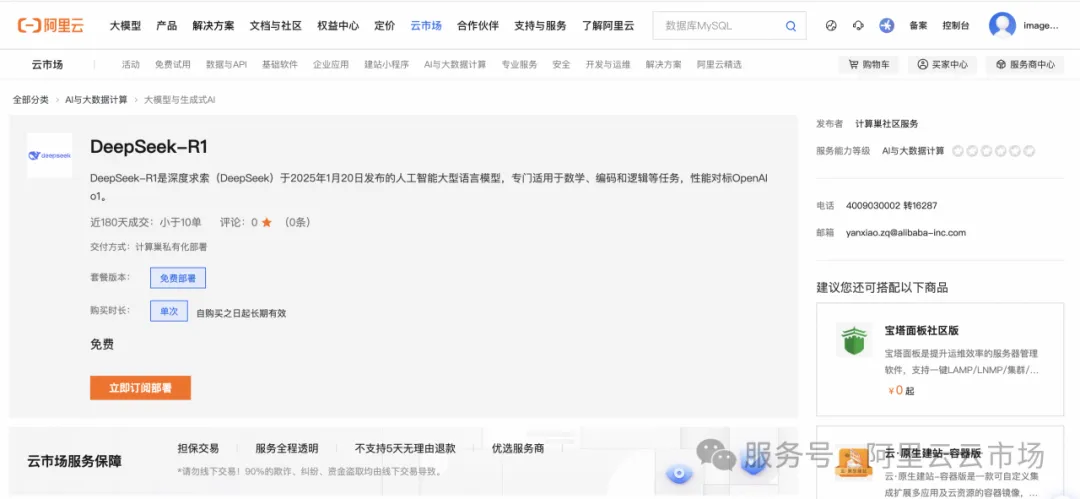Click the ¥0起 price on the 宝塔 card
The image size is (1080, 499).
pos(901,391)
